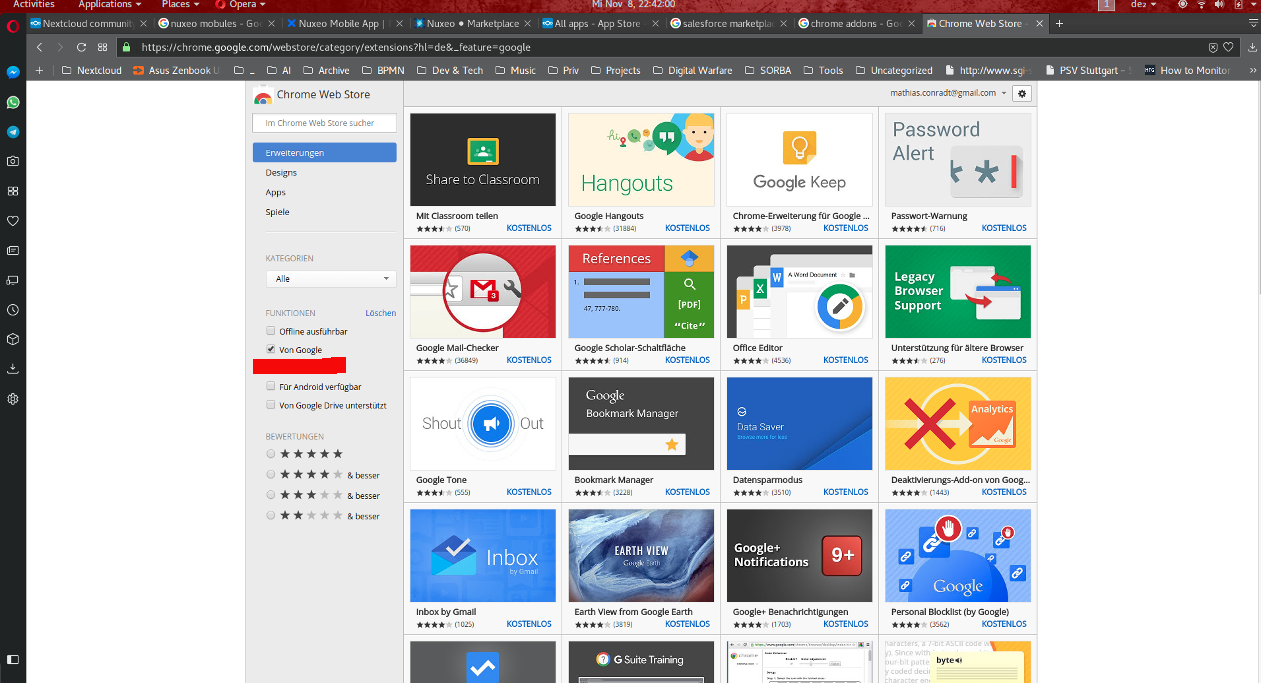This screenshot has height=683, width=1261.
Task: Open History clock icon in sidebar
Action: tap(13, 310)
